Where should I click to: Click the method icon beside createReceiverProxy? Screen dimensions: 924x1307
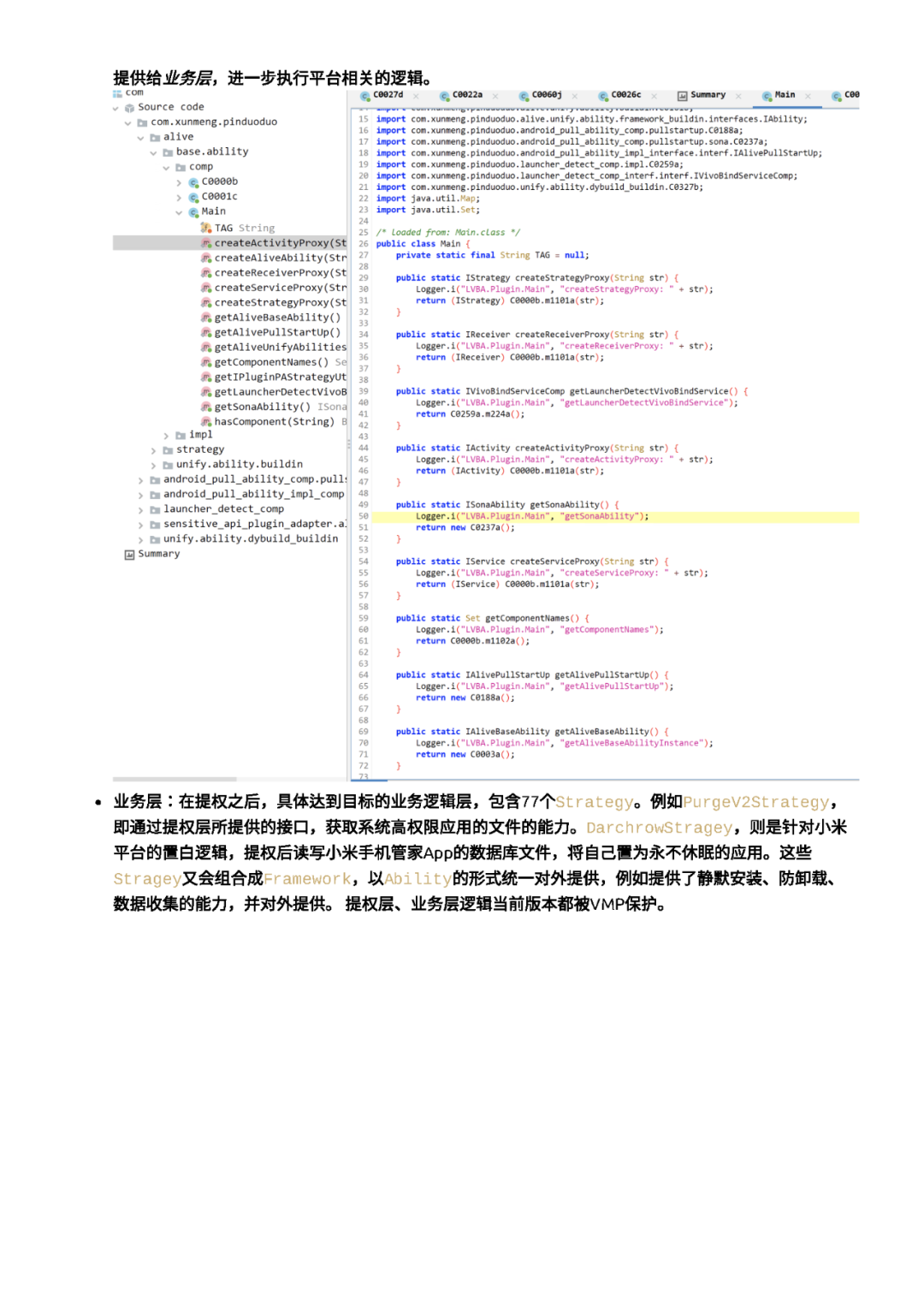point(206,273)
